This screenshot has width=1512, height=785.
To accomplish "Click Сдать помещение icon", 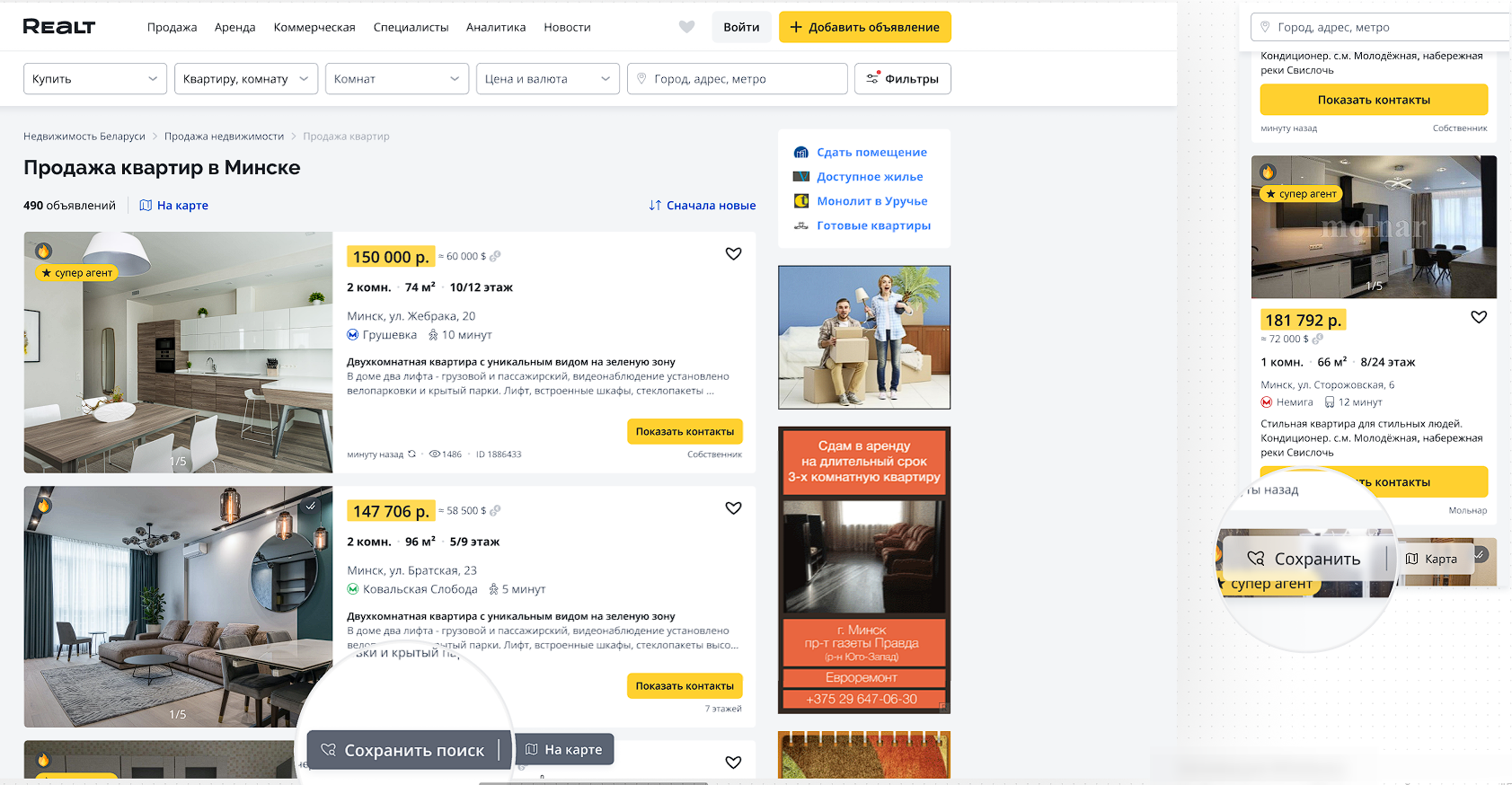I will pyautogui.click(x=801, y=153).
